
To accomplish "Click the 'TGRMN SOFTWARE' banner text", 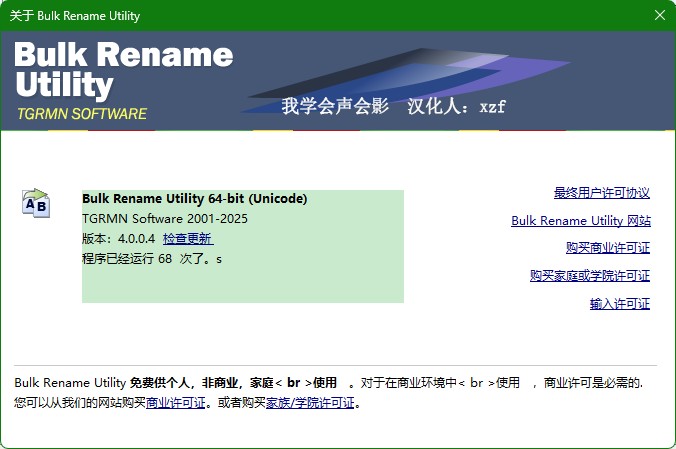I will click(82, 114).
